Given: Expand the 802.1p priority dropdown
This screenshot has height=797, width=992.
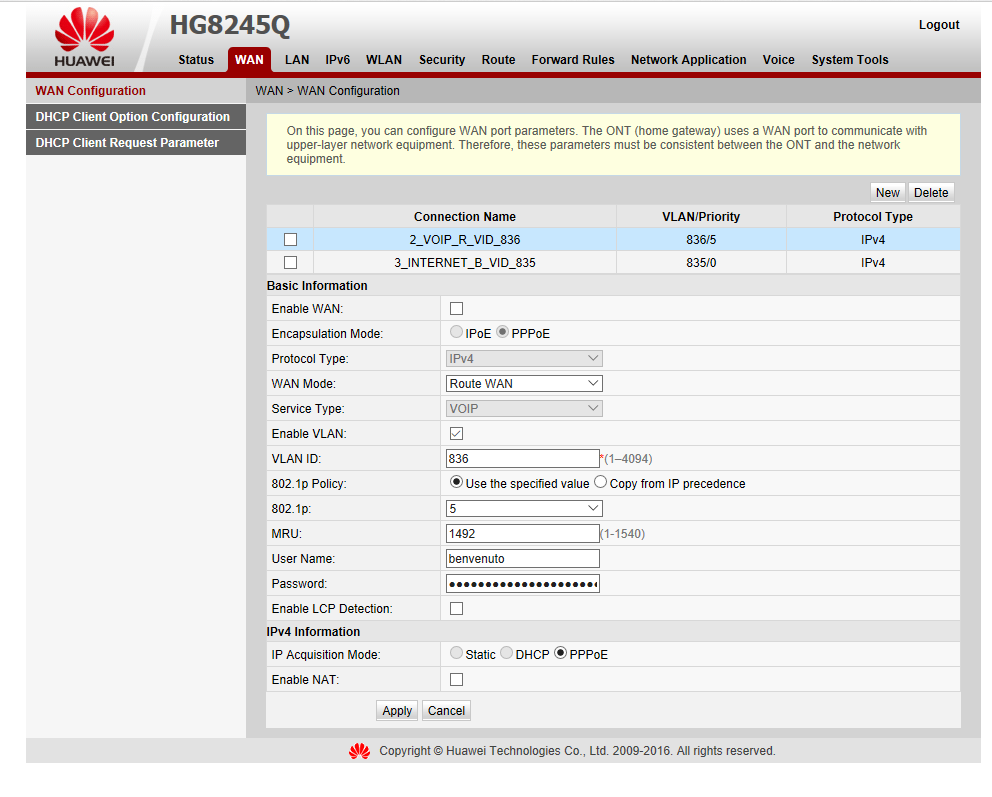Looking at the screenshot, I should [x=524, y=509].
